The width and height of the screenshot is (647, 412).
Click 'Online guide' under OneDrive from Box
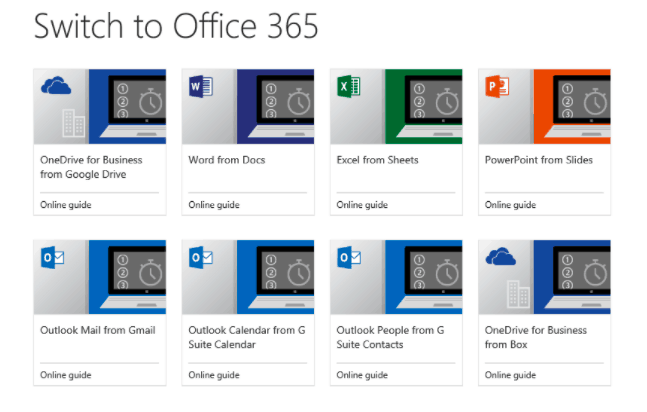[x=510, y=375]
